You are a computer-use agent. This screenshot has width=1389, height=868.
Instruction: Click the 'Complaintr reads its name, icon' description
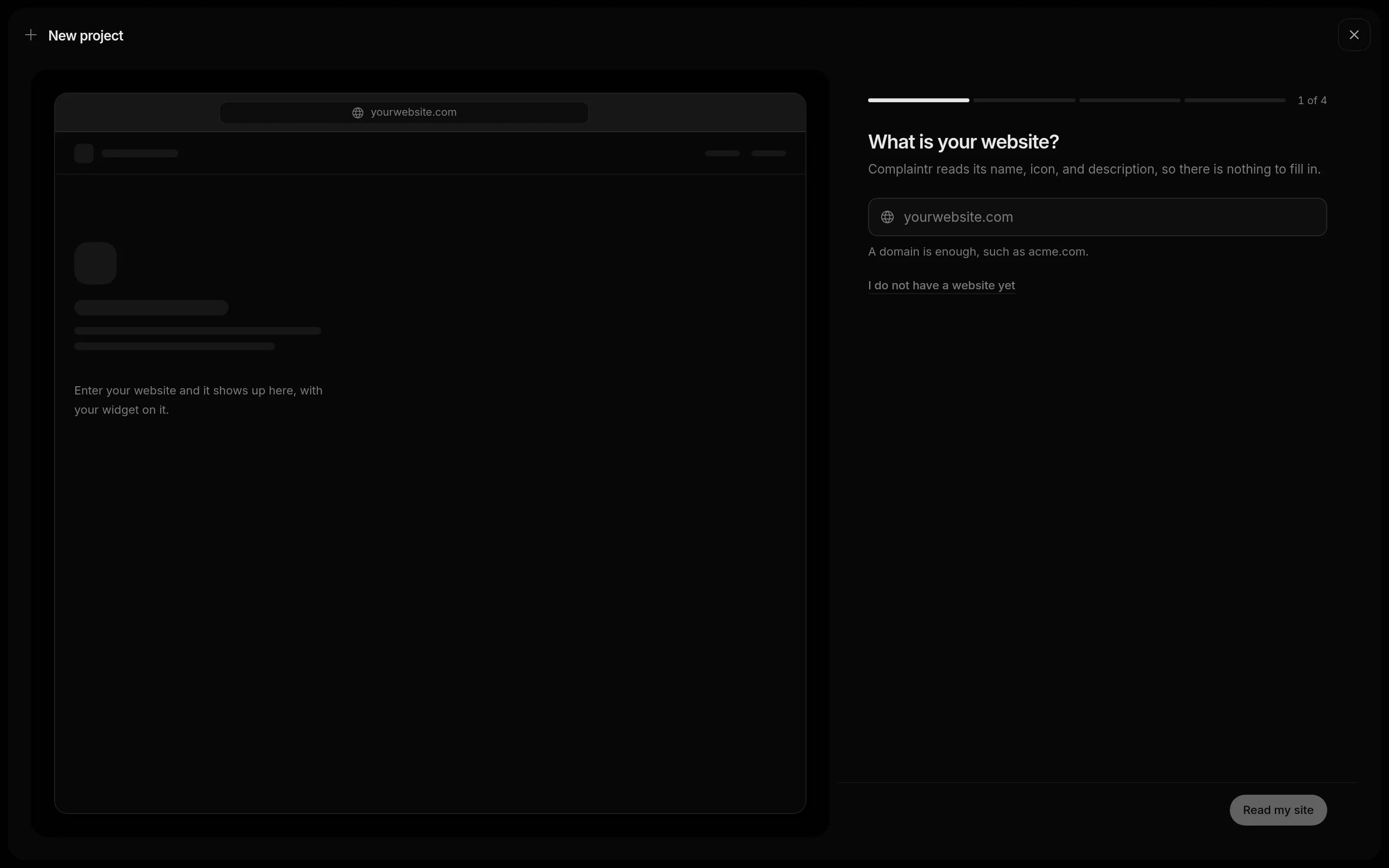click(x=1094, y=169)
